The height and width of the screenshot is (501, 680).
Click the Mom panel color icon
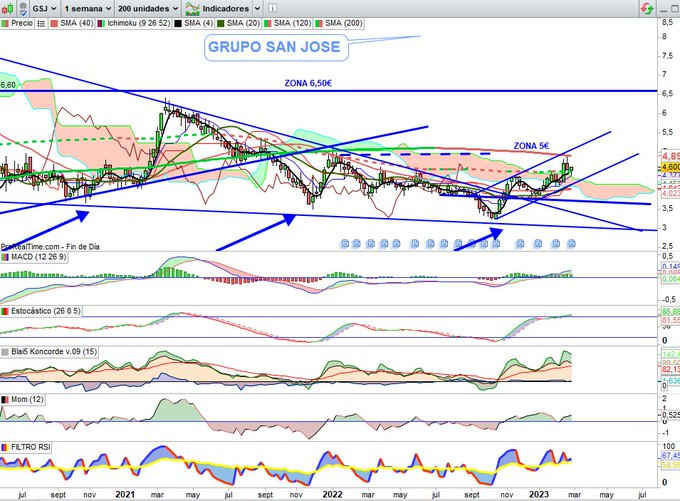click(x=5, y=399)
